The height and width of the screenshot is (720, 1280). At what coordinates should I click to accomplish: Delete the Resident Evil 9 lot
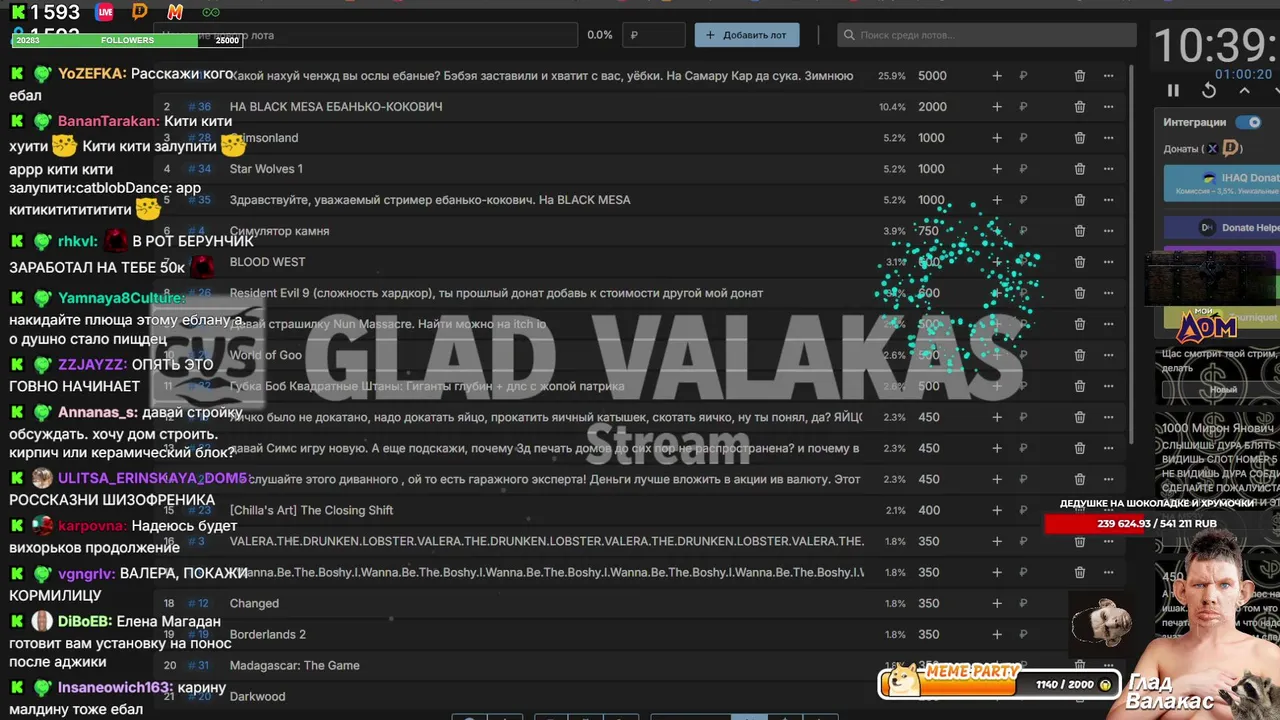[x=1080, y=293]
